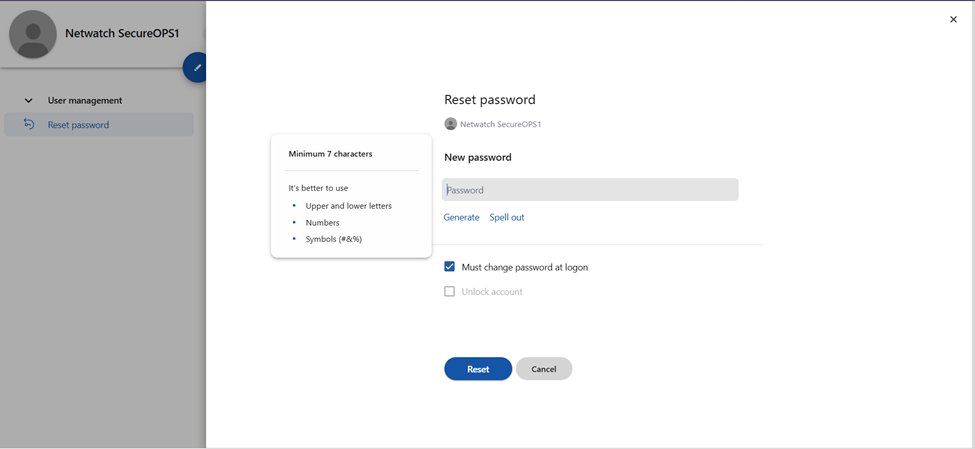Open the Reset password sidebar item
This screenshot has height=449, width=975.
99,124
